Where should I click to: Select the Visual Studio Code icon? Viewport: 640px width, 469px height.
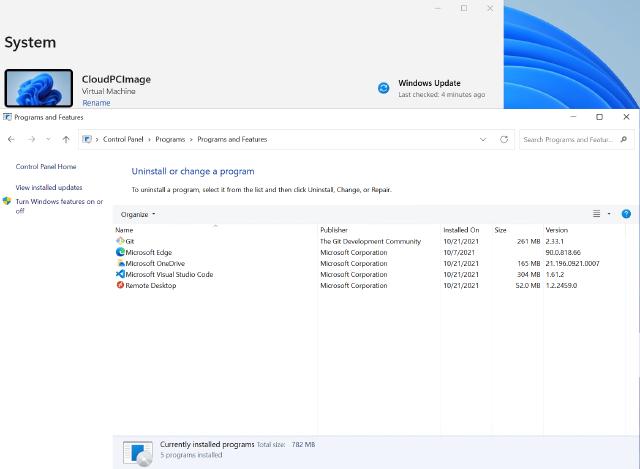point(120,274)
